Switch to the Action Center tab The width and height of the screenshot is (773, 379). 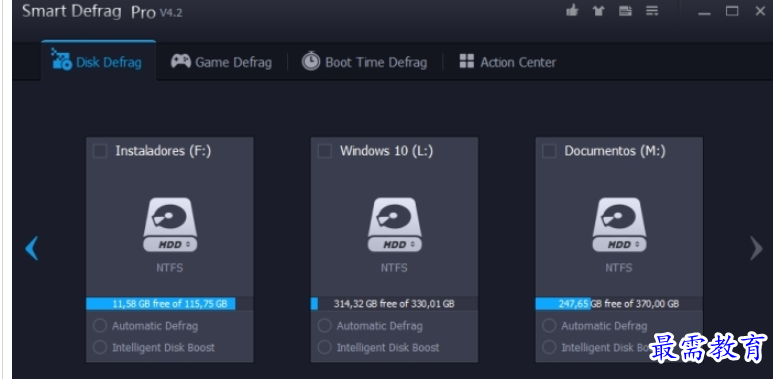pos(508,62)
